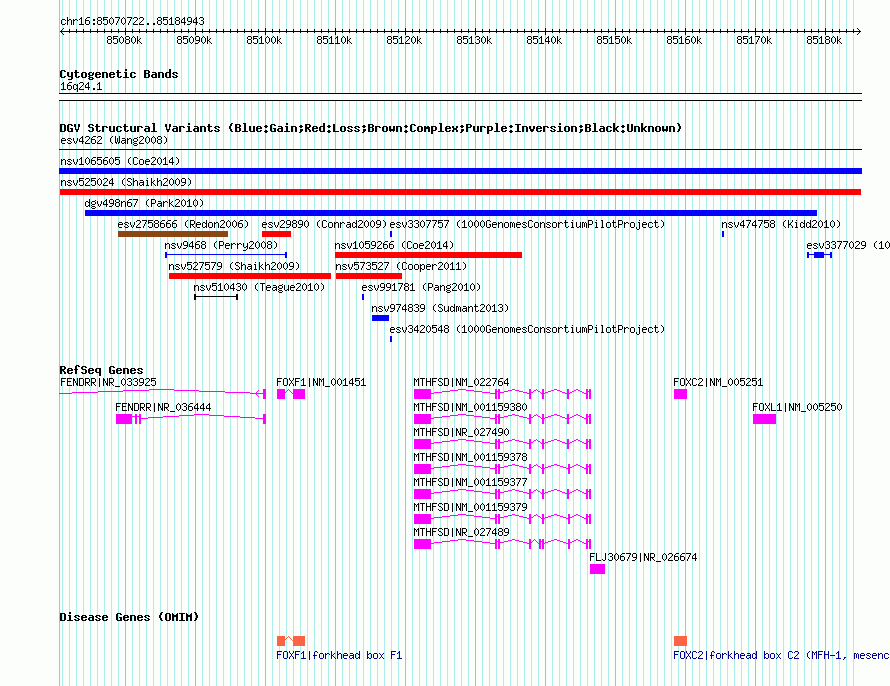Click the MTHFSD NM_022764 transcript glyph
Image resolution: width=890 pixels, height=686 pixels.
pyautogui.click(x=503, y=394)
